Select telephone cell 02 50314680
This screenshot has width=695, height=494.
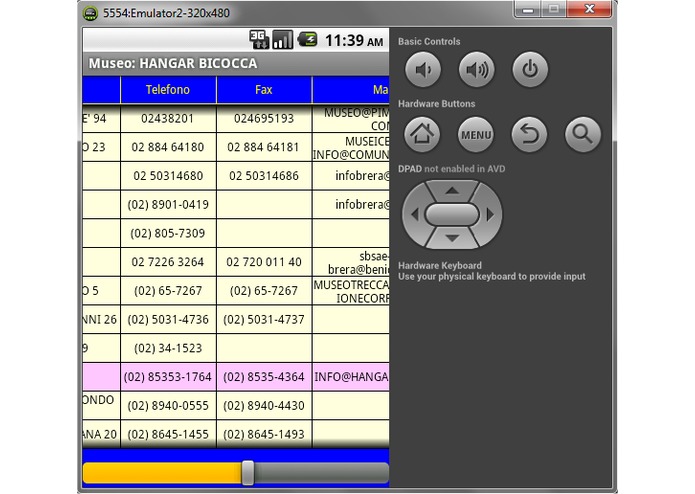tap(168, 176)
